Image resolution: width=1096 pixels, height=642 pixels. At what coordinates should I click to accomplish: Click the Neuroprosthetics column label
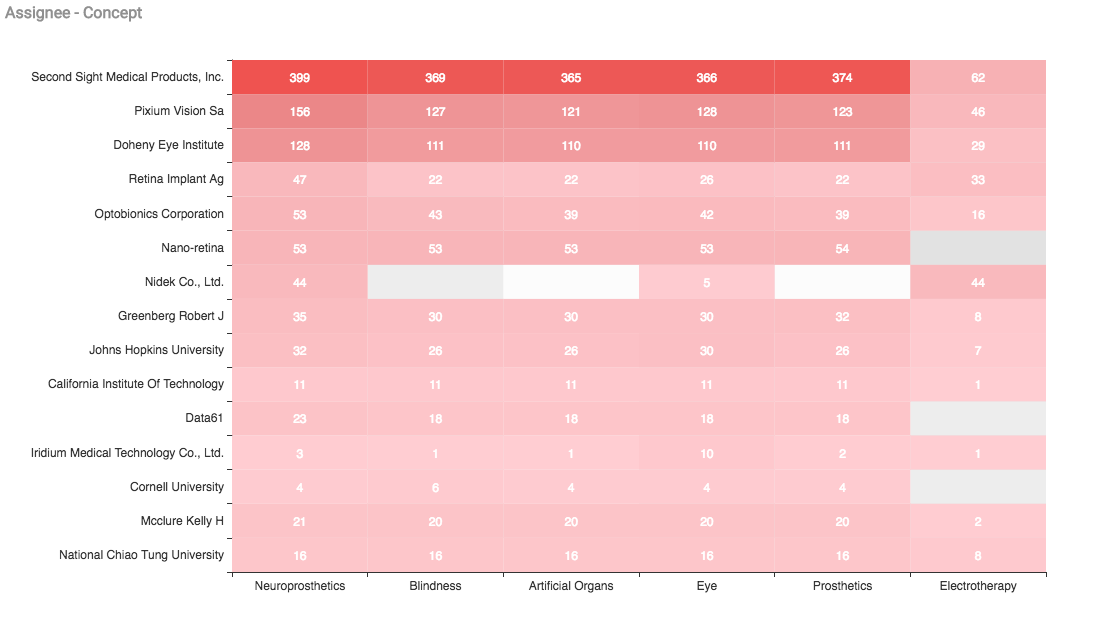300,586
